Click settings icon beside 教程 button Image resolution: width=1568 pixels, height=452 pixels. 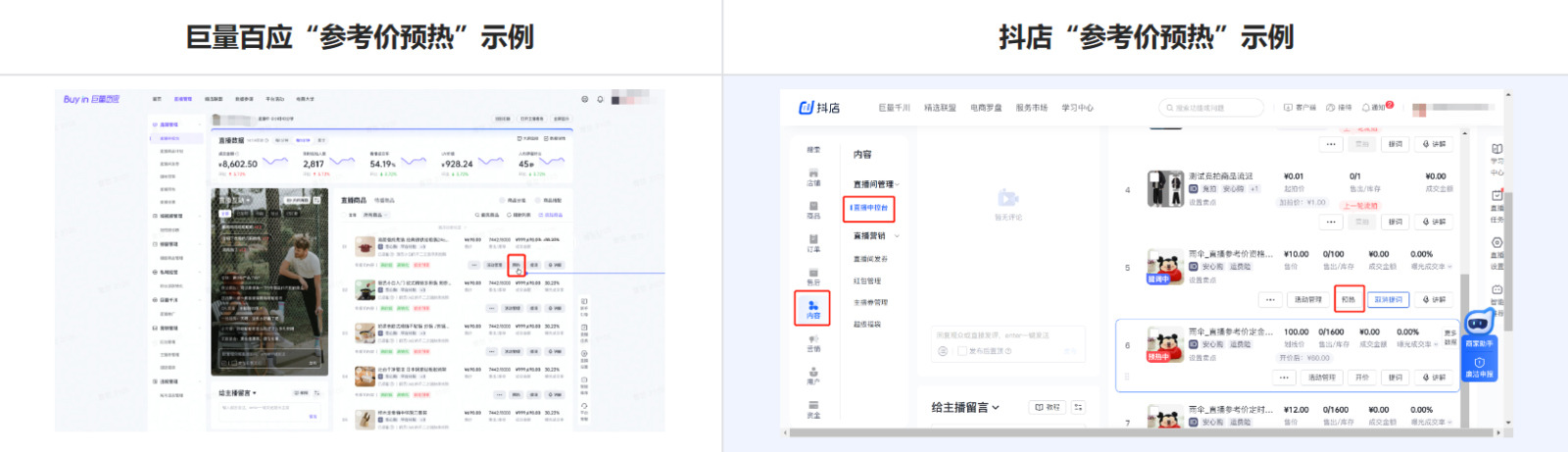(x=1078, y=407)
